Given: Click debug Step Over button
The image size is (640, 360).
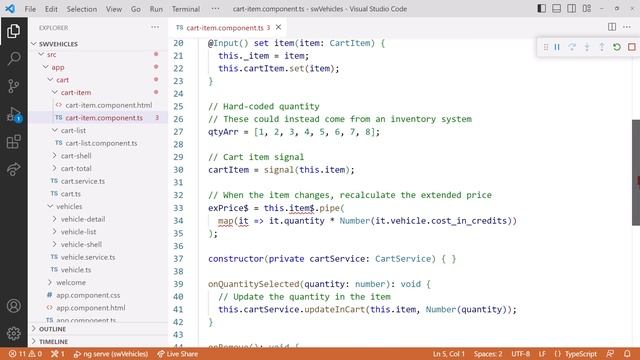Looking at the screenshot, I should coord(572,47).
